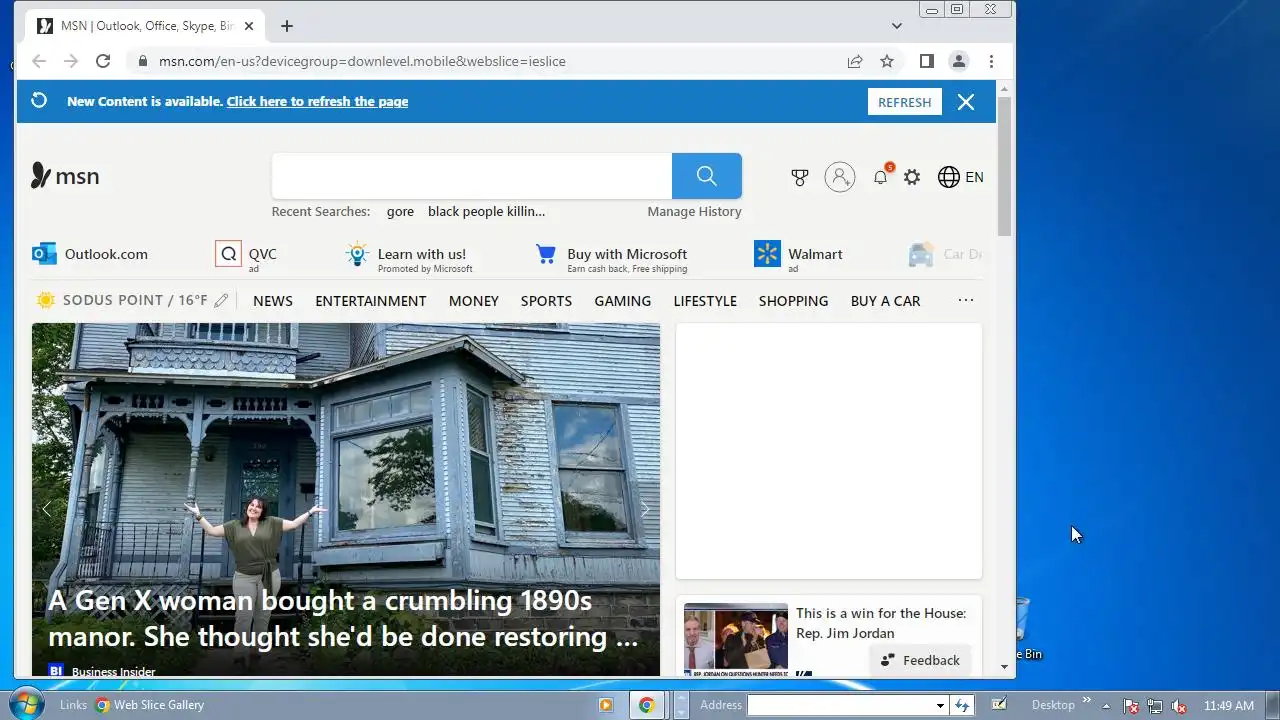Open the taskbar Address dropdown arrow
This screenshot has width=1280, height=720.
(x=940, y=705)
